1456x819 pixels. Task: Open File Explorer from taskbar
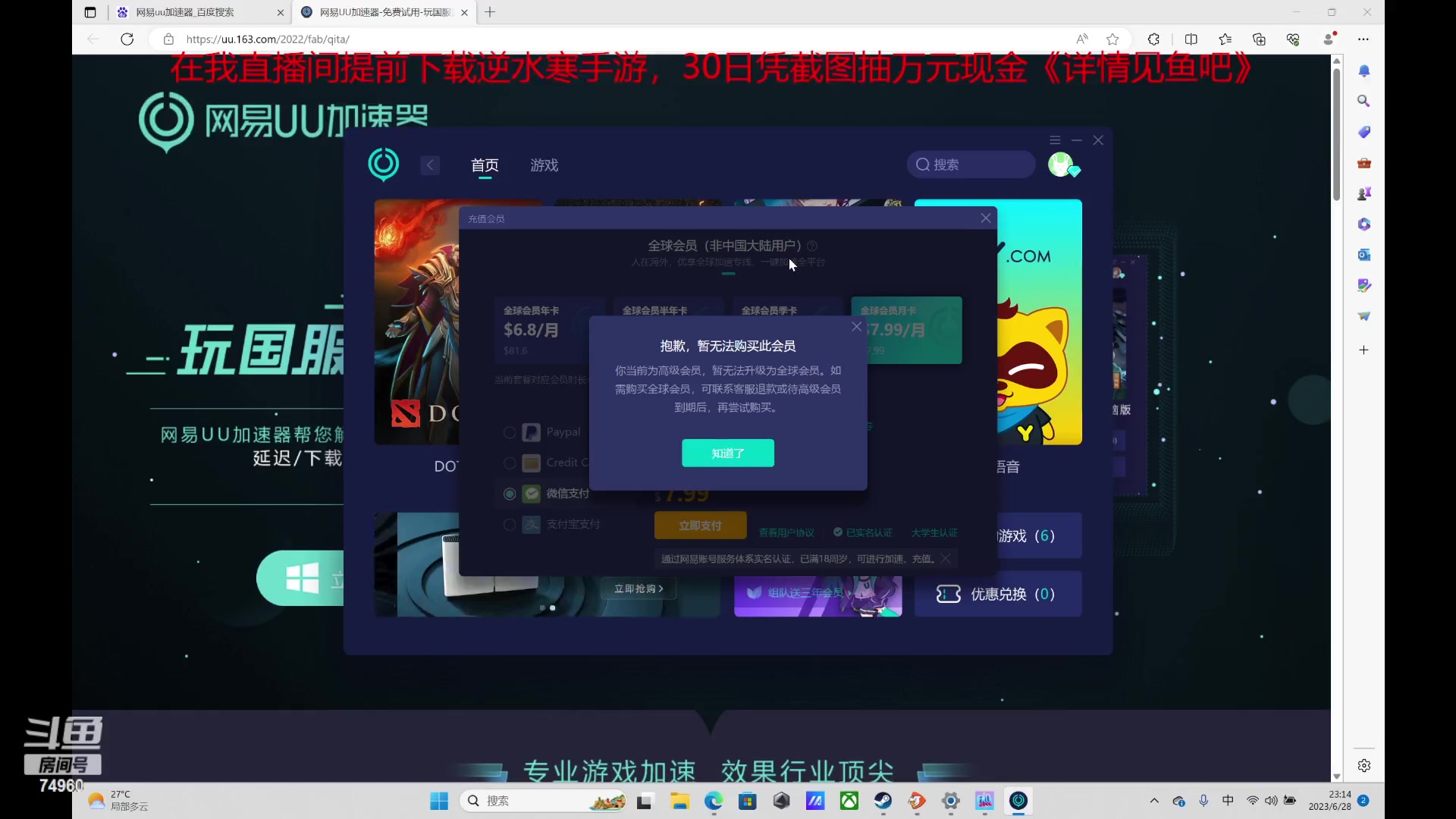pos(679,801)
